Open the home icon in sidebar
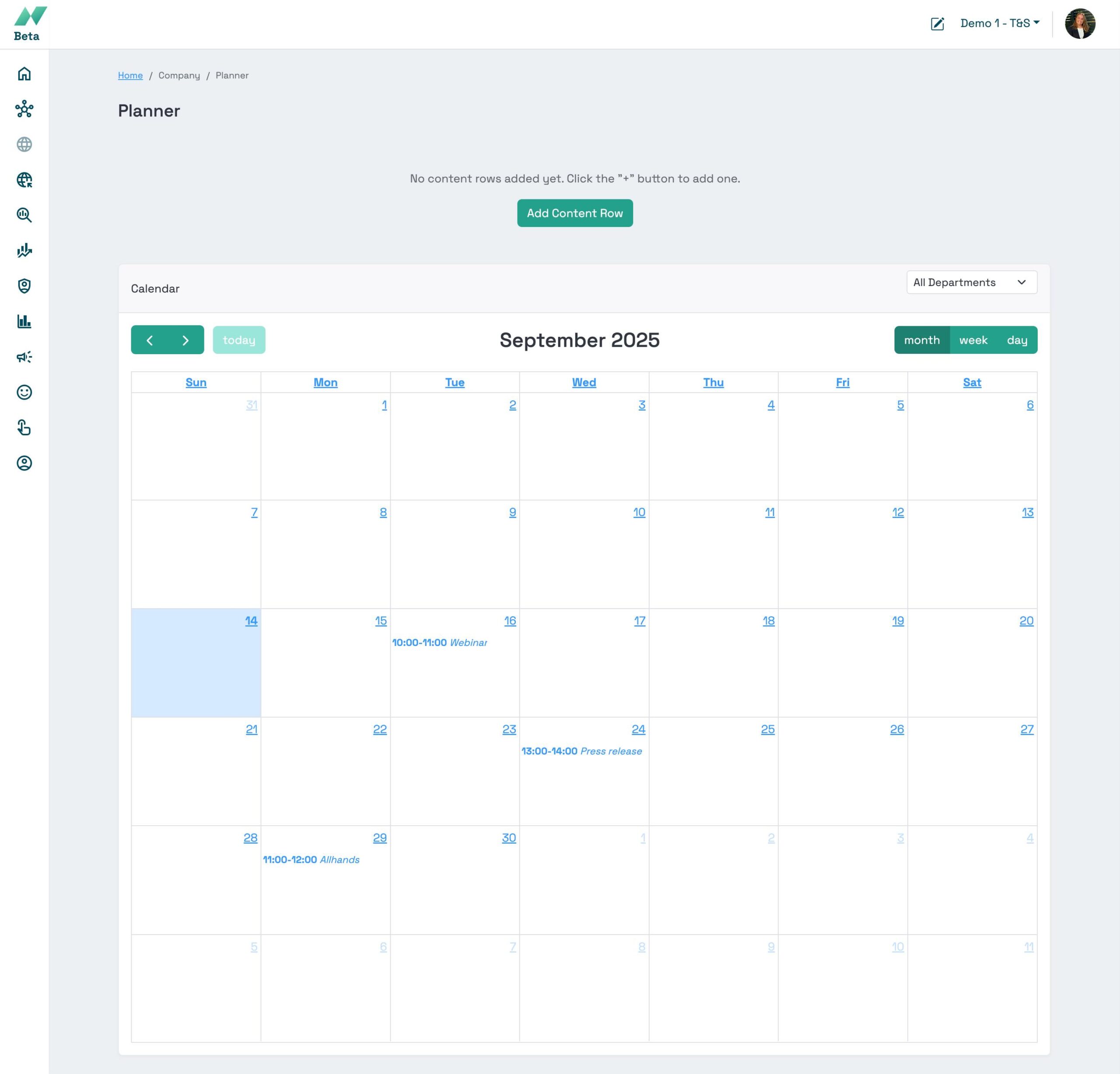This screenshot has height=1074, width=1120. pos(24,74)
